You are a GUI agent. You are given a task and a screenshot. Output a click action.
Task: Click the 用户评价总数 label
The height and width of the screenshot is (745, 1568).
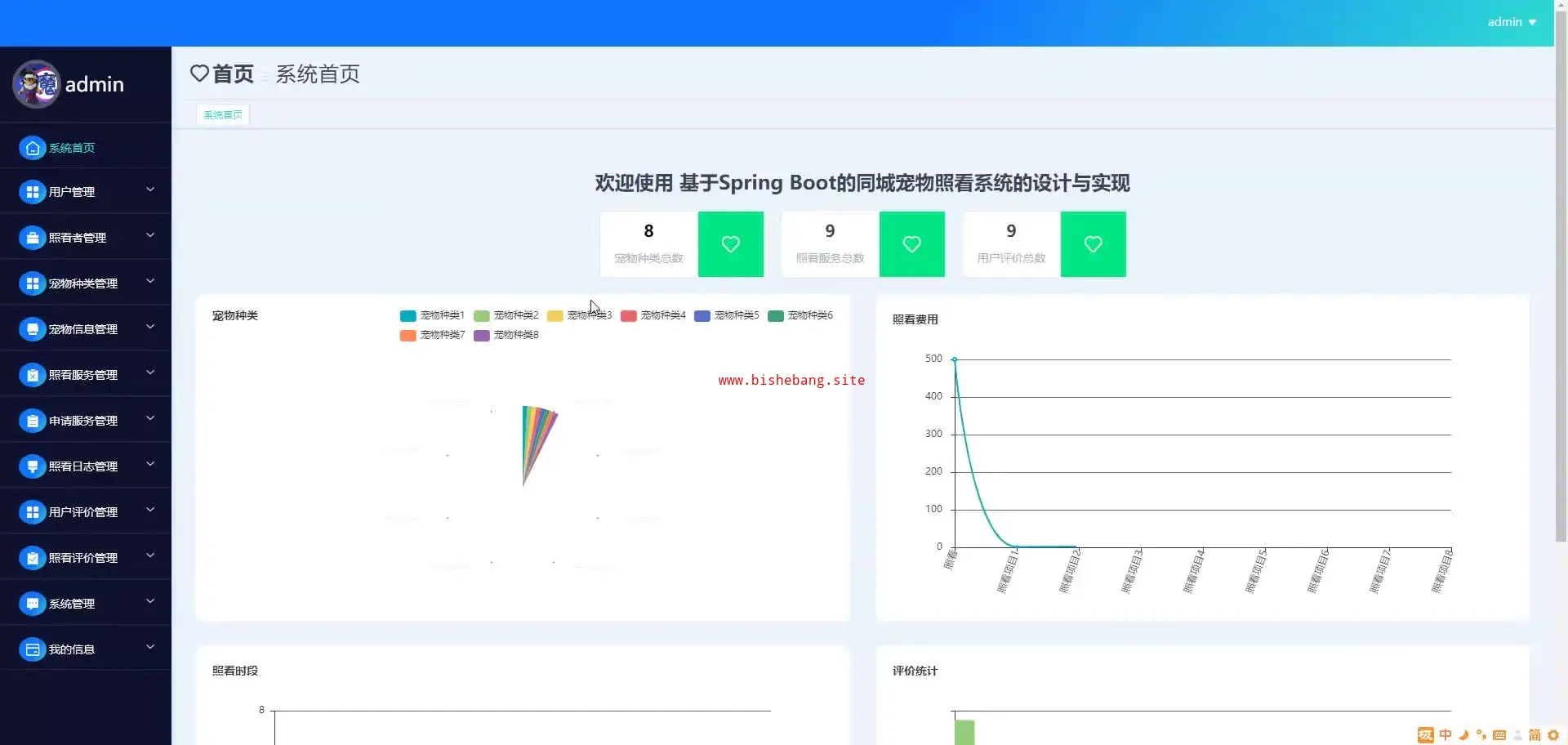1011,258
